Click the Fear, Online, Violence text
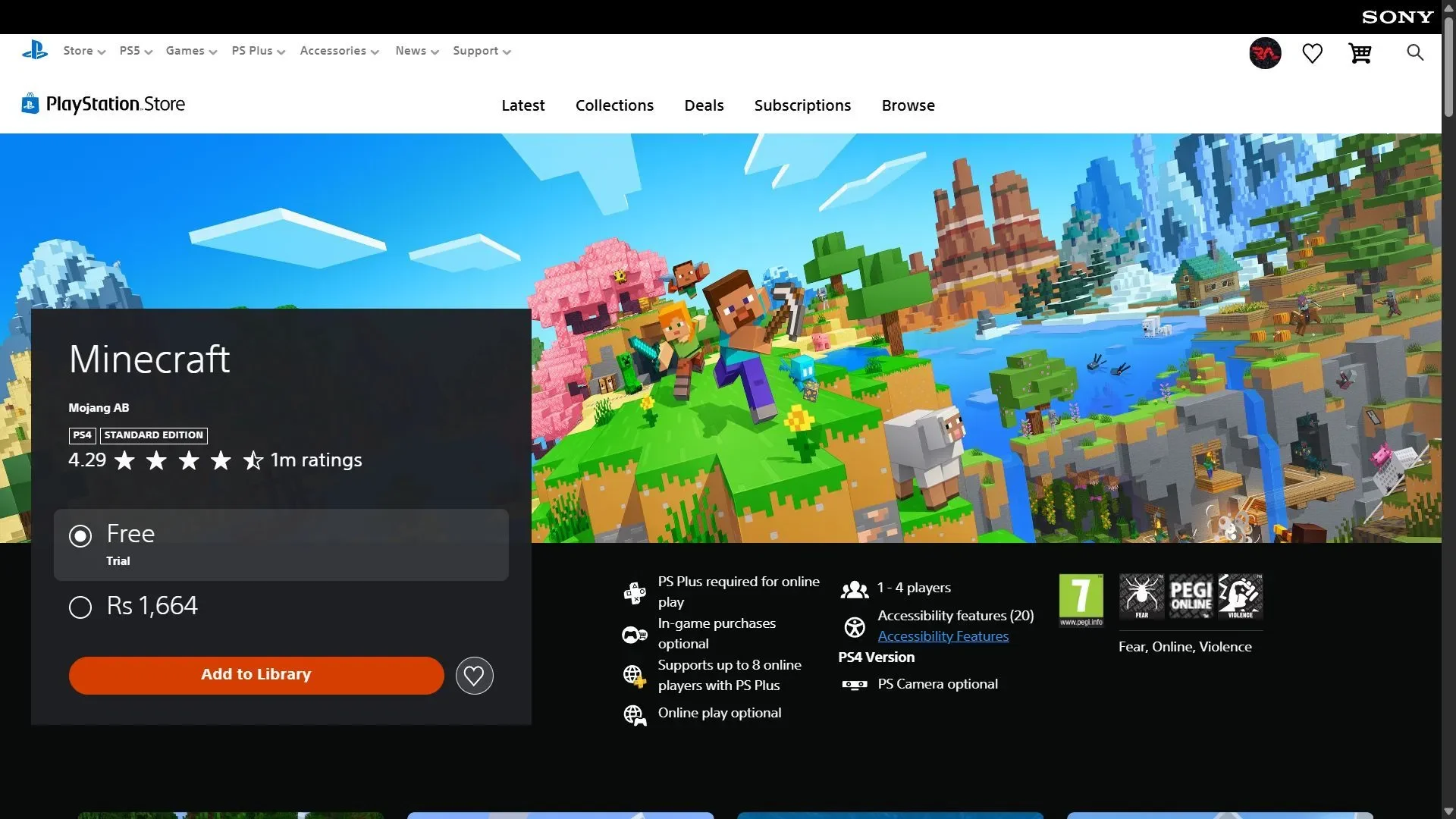Viewport: 1456px width, 819px height. pyautogui.click(x=1185, y=647)
